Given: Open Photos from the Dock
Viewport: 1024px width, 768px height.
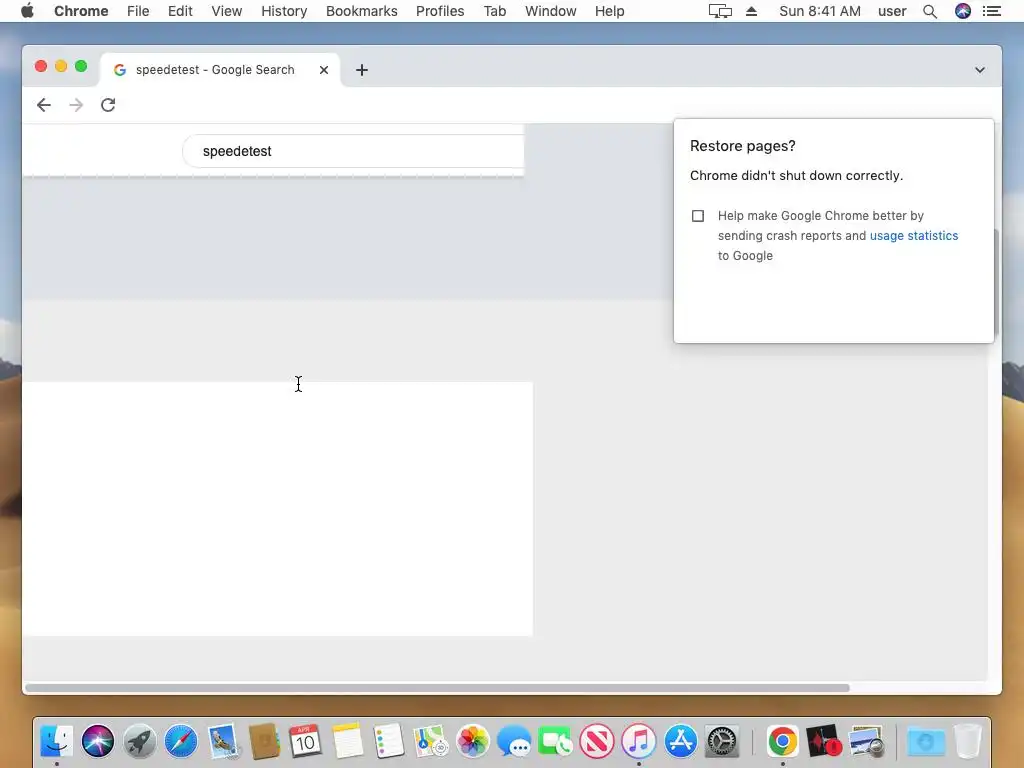Looking at the screenshot, I should coord(473,741).
